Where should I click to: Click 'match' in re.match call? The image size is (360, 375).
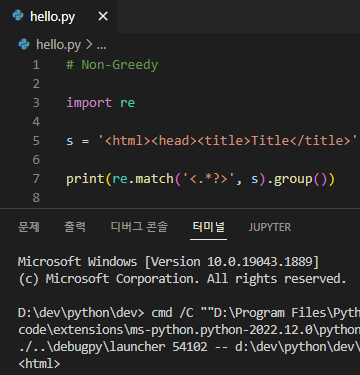tap(154, 179)
